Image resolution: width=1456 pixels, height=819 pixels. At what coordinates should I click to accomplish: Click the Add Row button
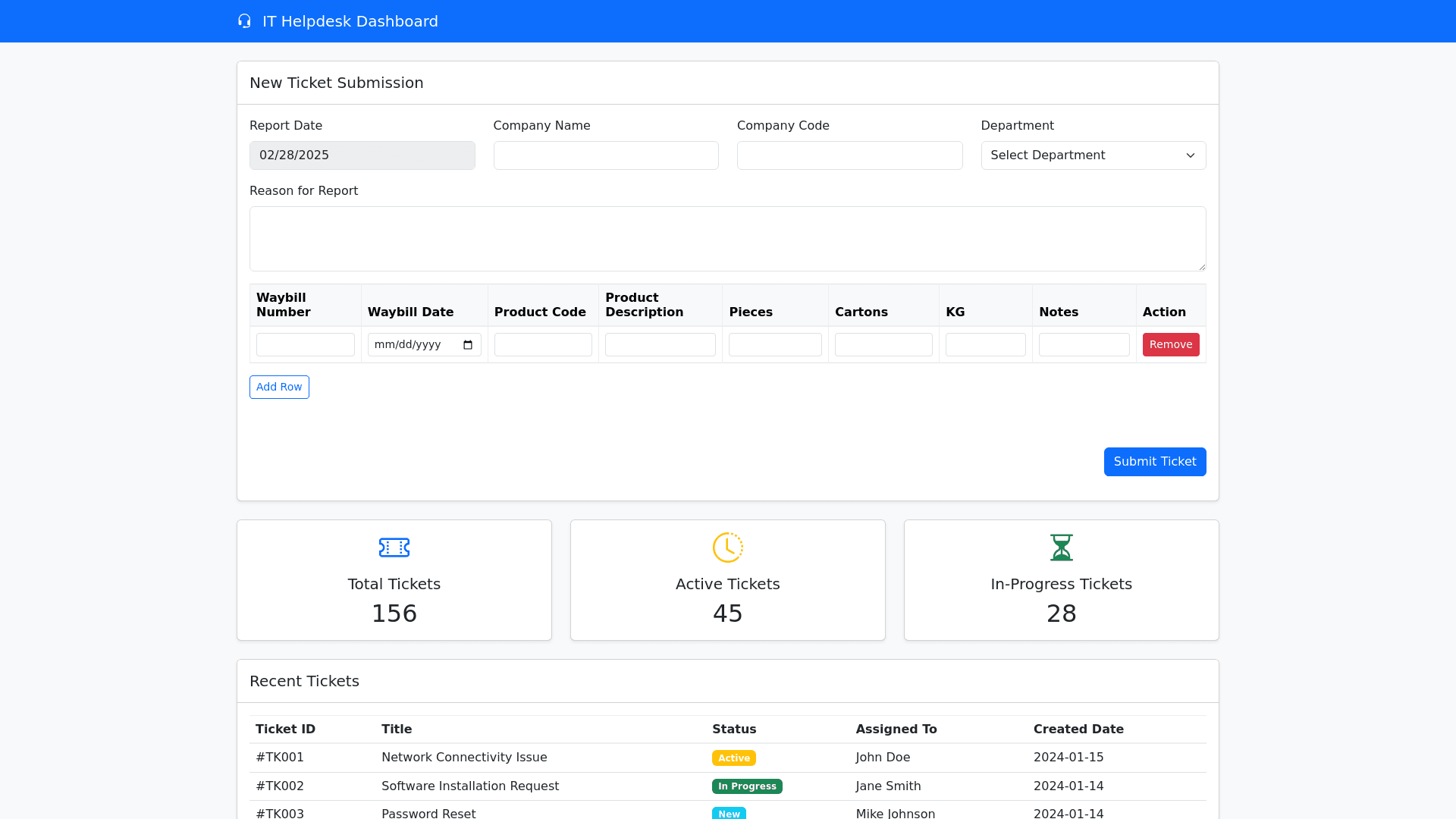coord(279,387)
